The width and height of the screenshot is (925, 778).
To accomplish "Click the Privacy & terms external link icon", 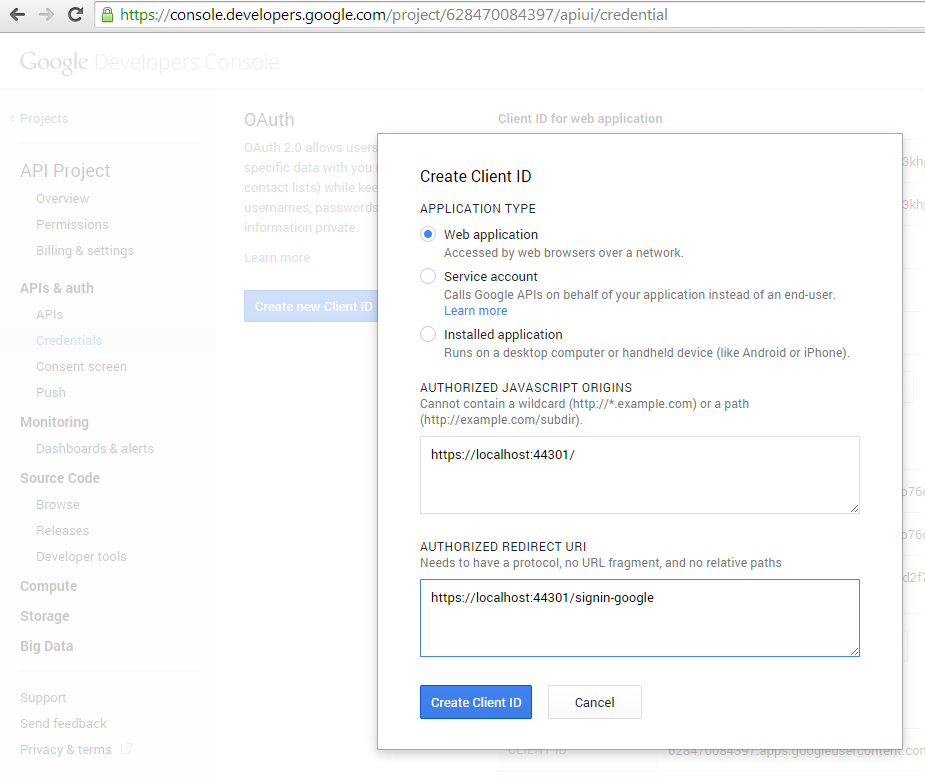I will point(126,749).
